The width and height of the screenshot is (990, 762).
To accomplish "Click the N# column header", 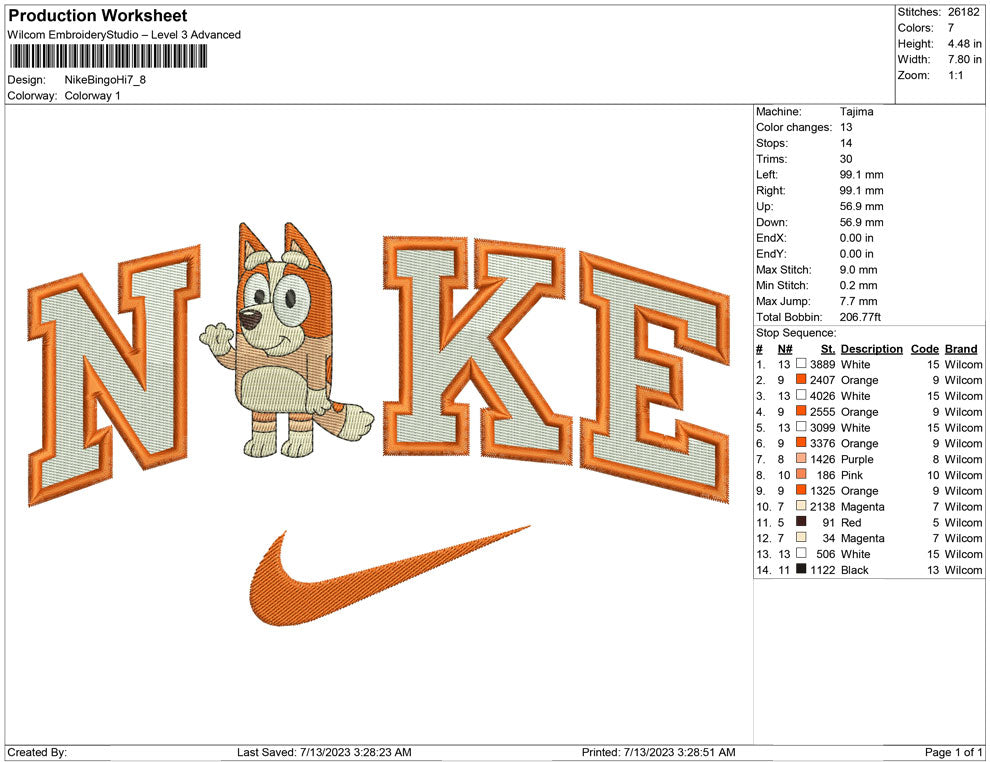I will (785, 349).
